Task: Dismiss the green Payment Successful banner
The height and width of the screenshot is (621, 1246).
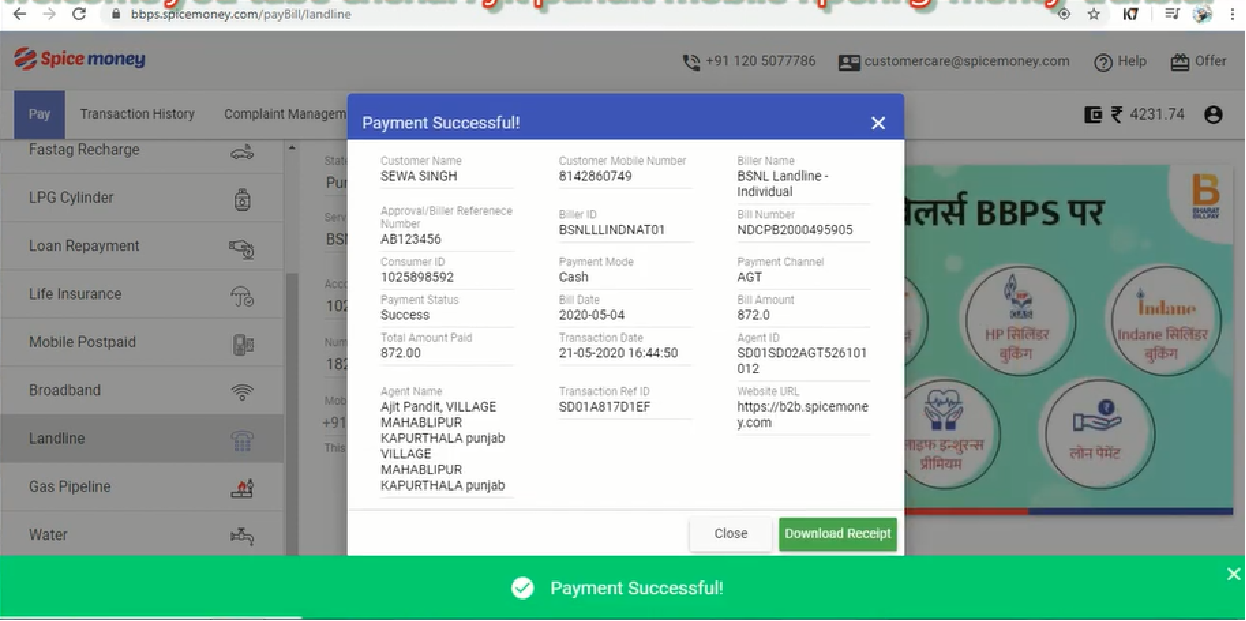Action: point(1233,573)
